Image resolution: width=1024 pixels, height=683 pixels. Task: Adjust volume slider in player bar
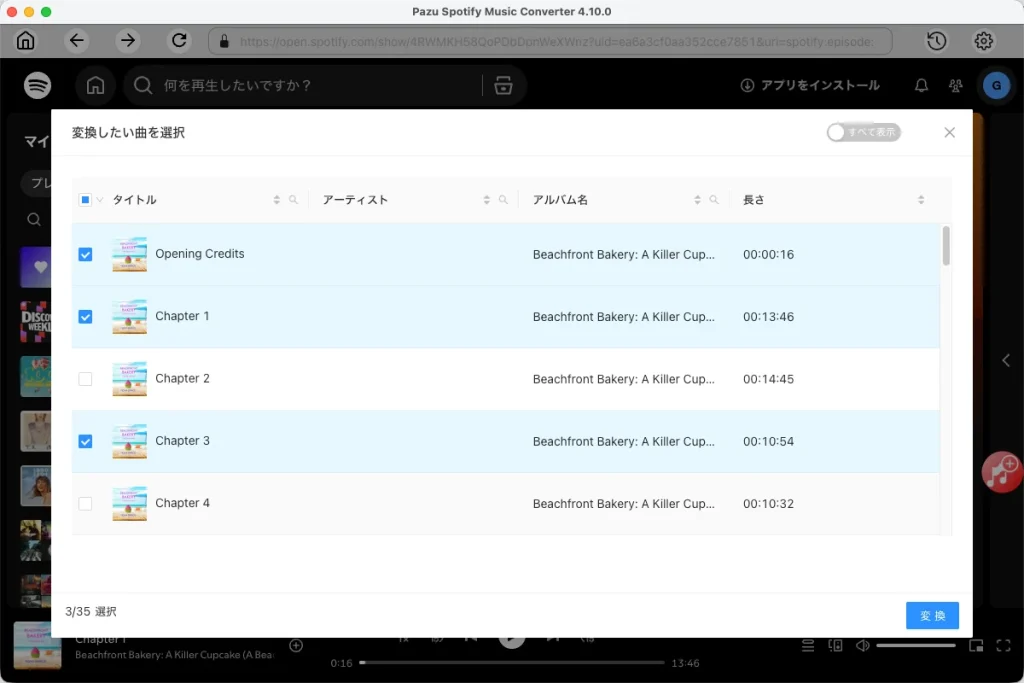click(x=916, y=646)
